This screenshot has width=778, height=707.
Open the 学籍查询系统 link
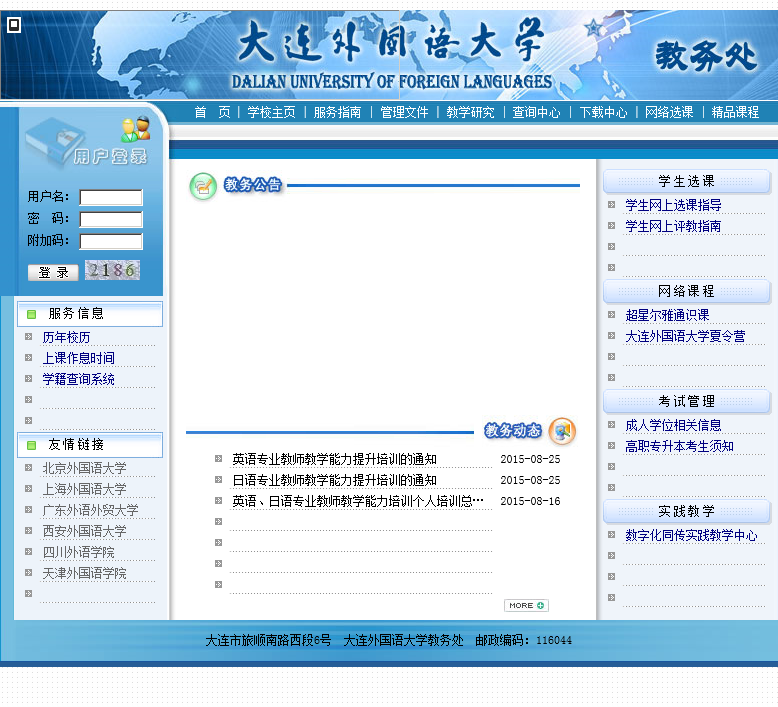point(78,379)
